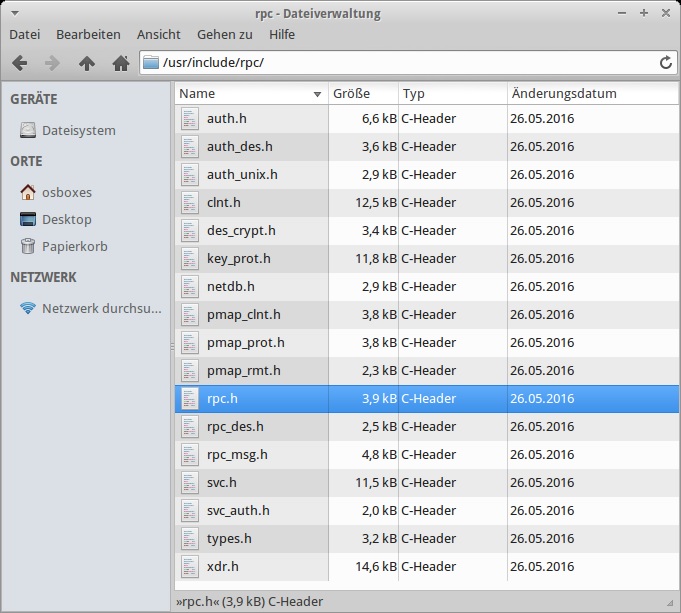Click the back navigation arrow
The width and height of the screenshot is (681, 613).
pos(19,63)
